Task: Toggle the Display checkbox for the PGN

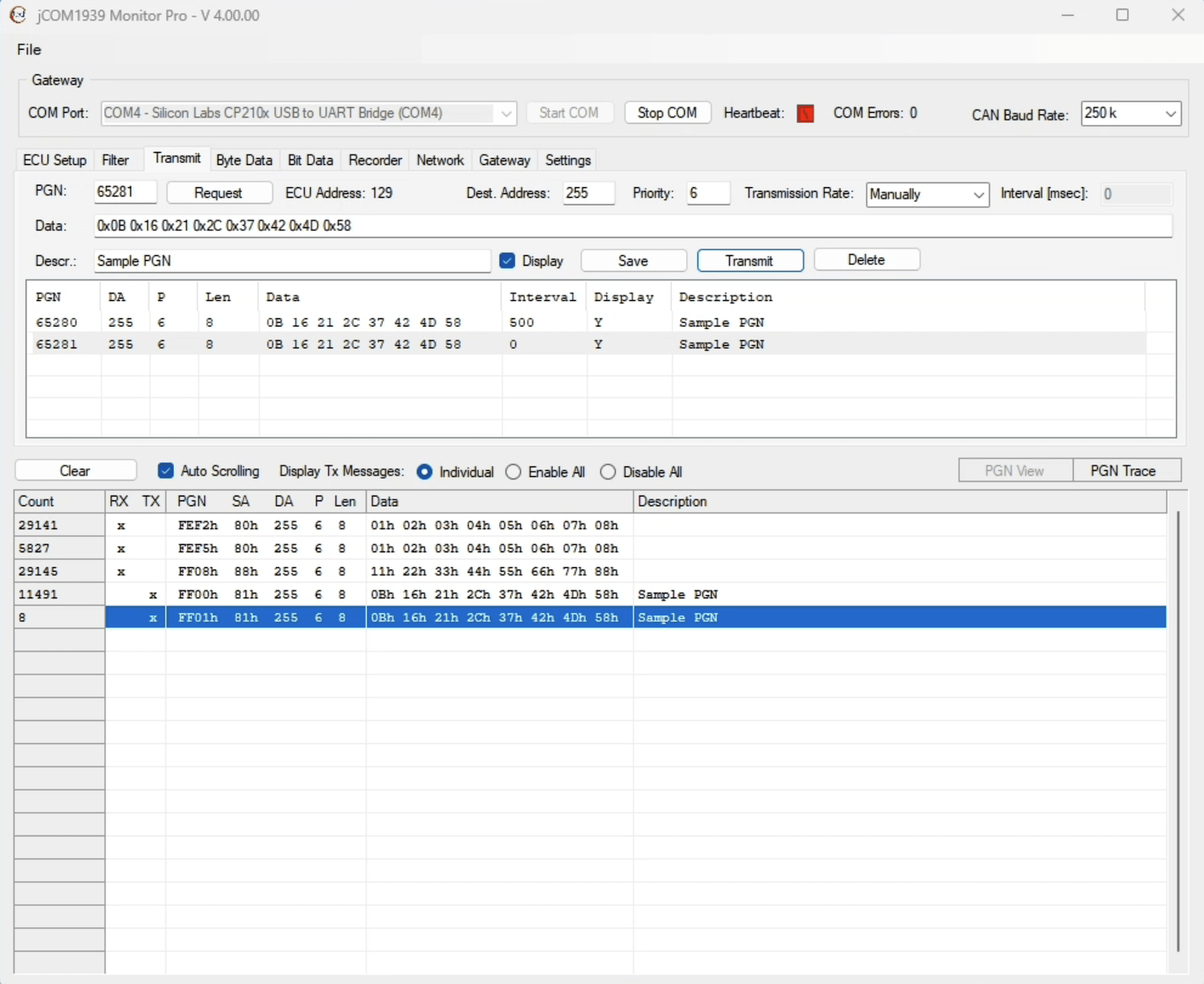Action: (507, 260)
